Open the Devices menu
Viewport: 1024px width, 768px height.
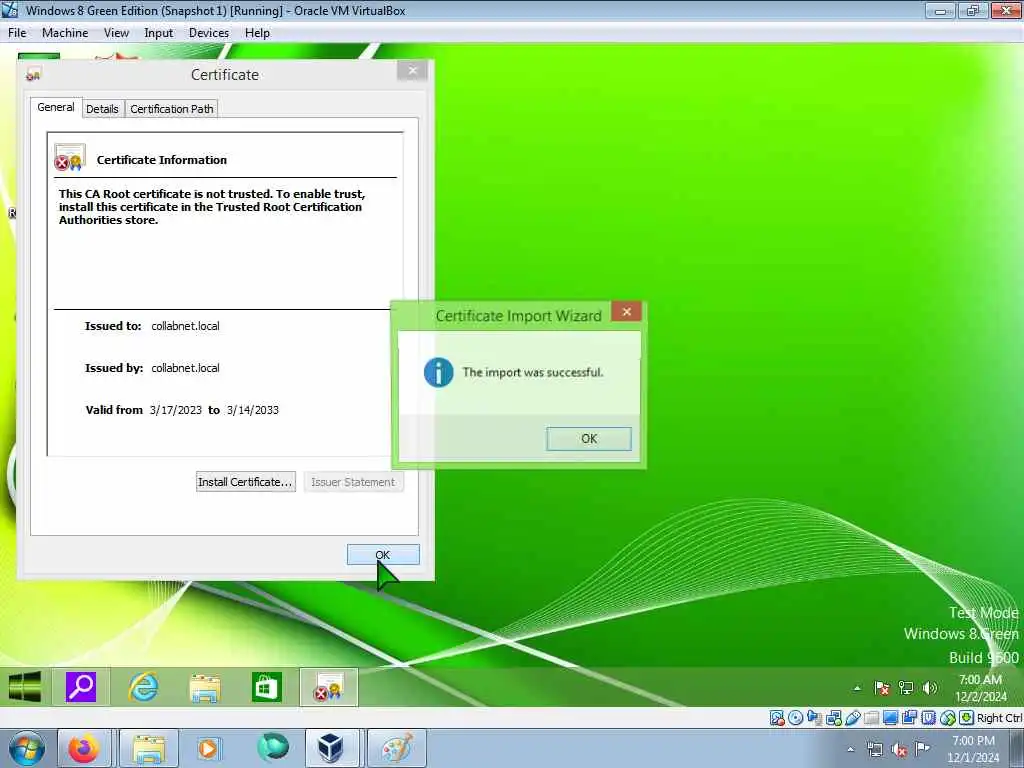coord(209,33)
